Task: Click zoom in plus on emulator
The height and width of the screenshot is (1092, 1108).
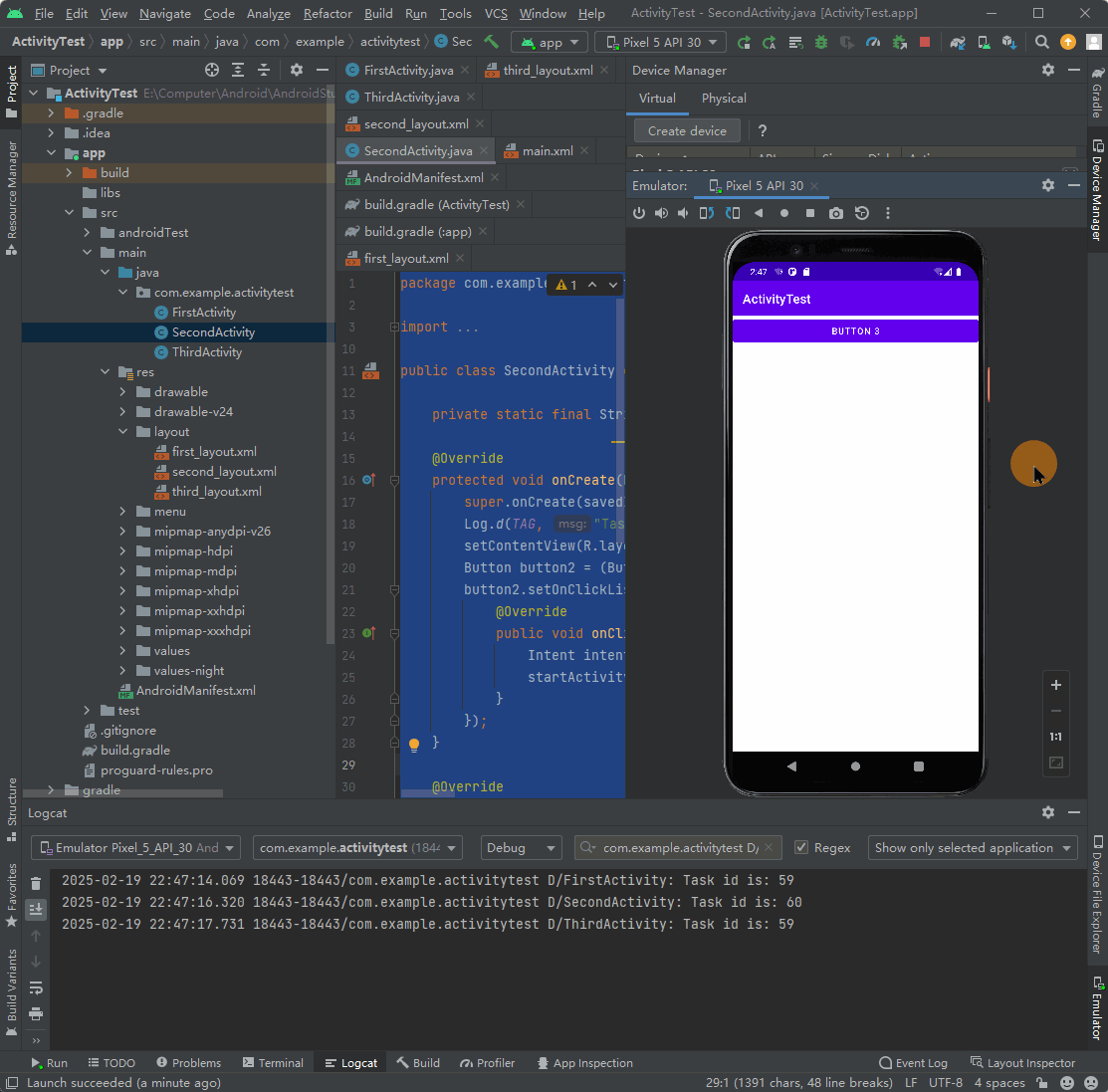Action: (x=1055, y=685)
